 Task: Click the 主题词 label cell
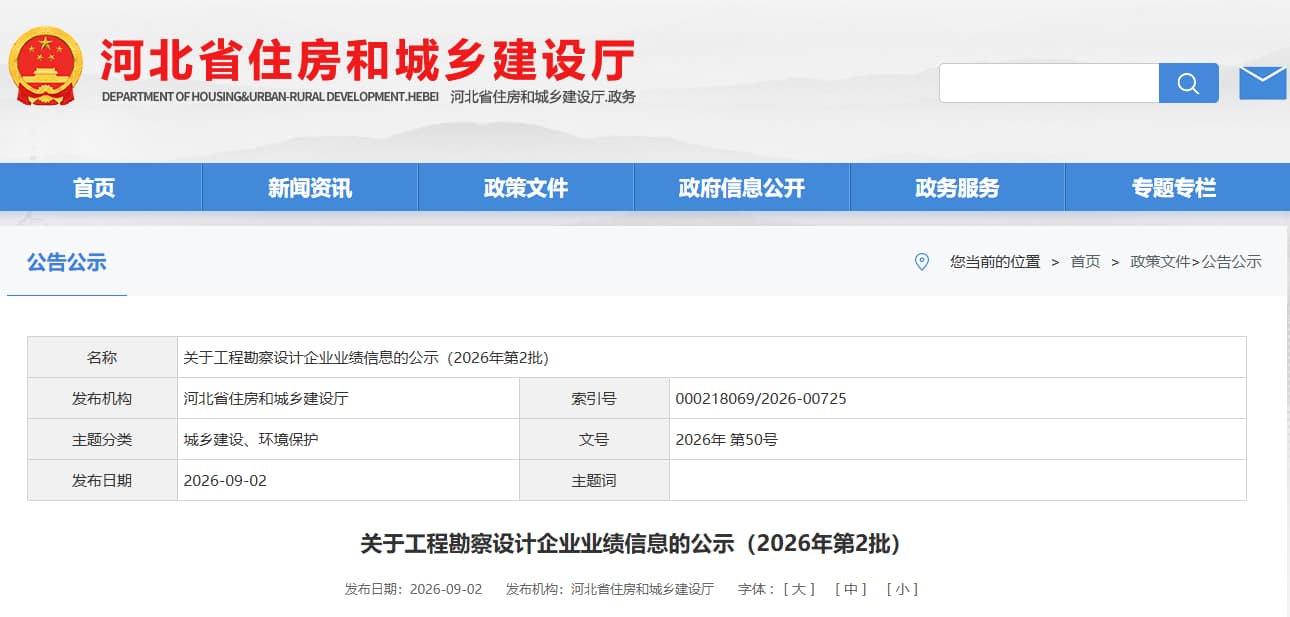click(x=594, y=480)
